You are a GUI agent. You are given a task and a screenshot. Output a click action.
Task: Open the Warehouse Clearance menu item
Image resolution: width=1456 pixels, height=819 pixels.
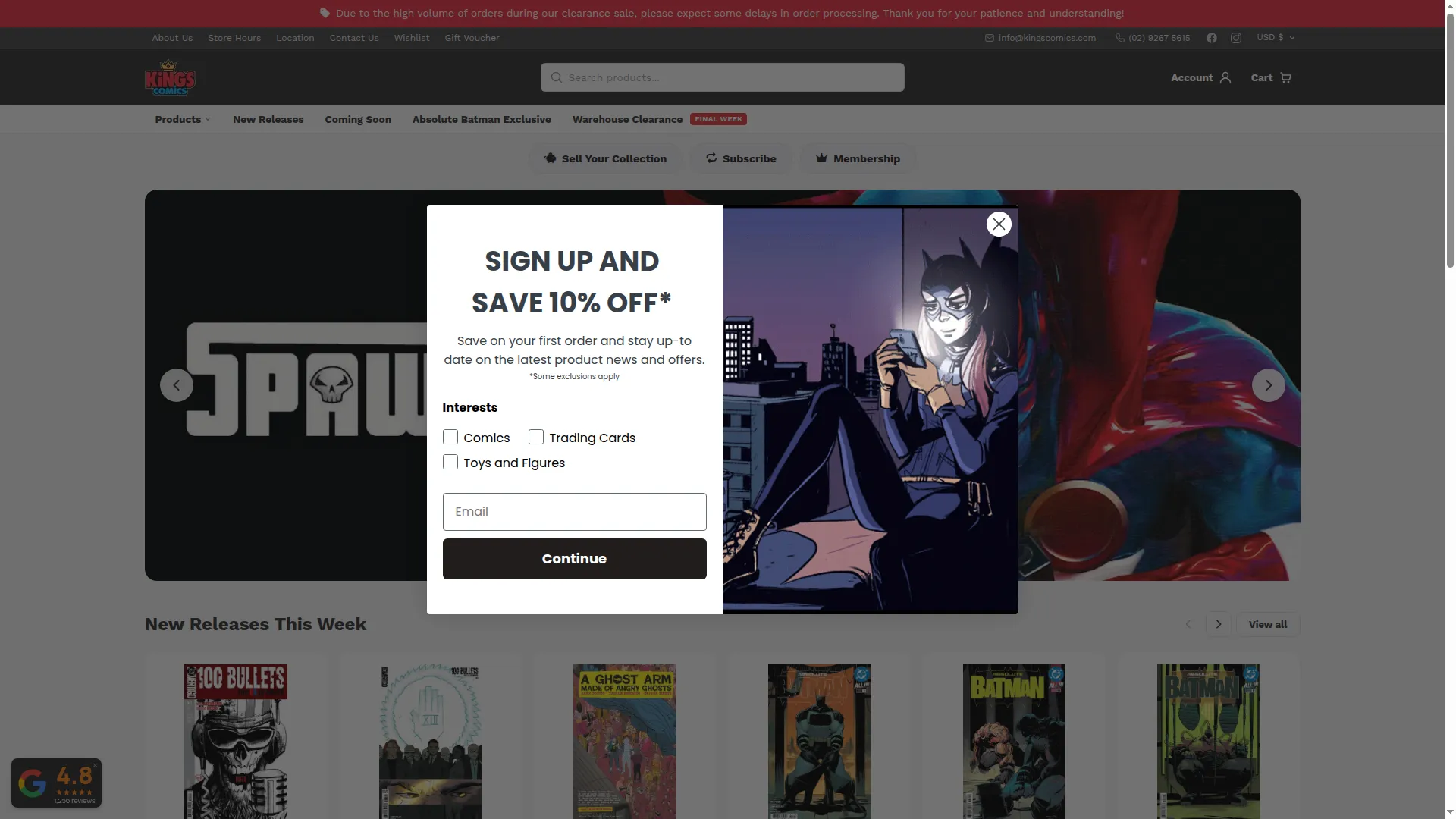[x=627, y=119]
